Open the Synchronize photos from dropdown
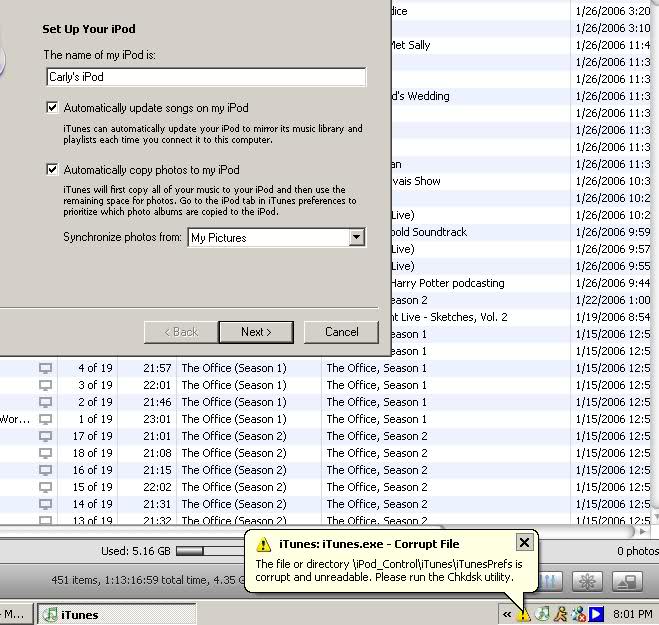The width and height of the screenshot is (659, 625). (x=356, y=237)
